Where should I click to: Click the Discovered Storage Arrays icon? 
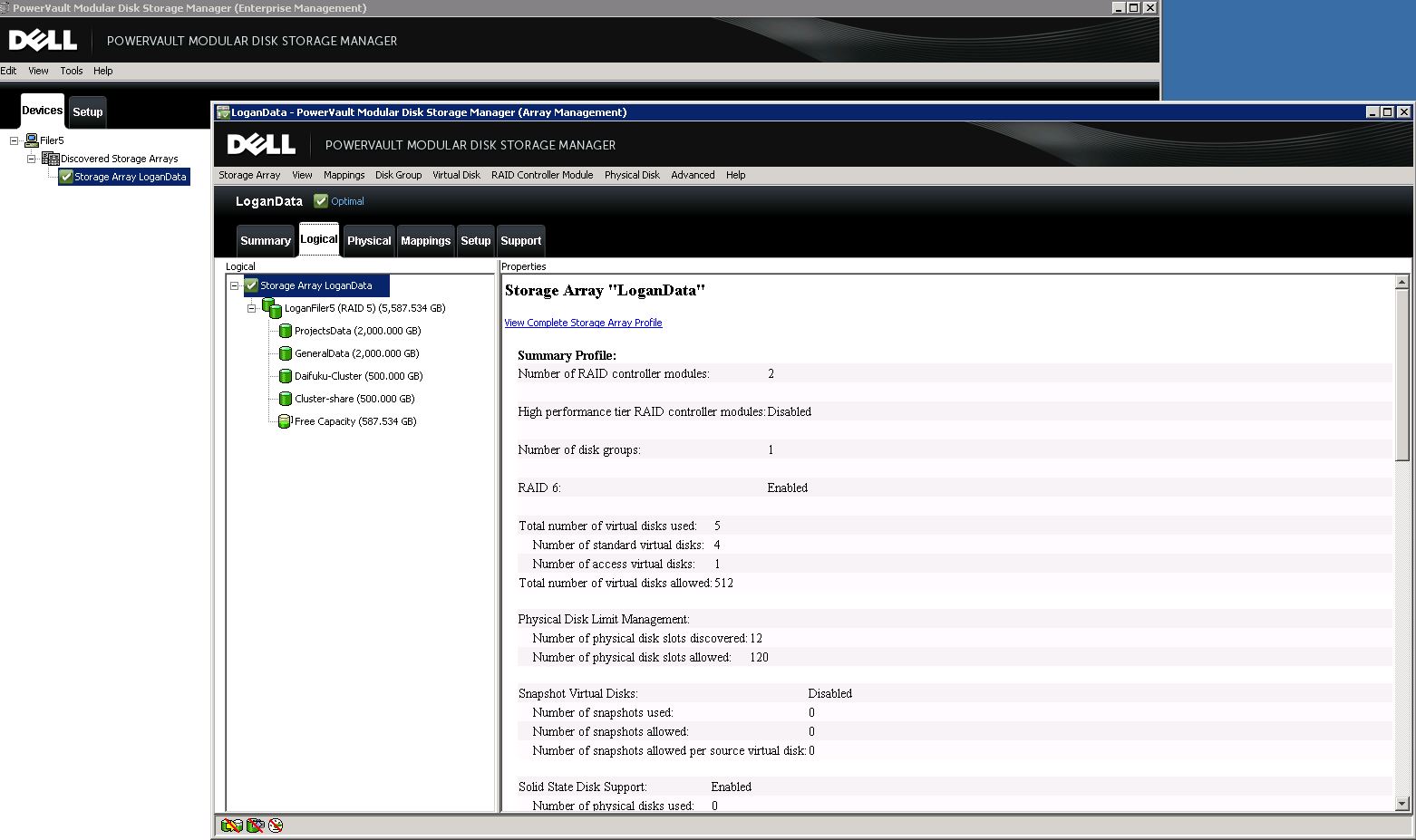[x=51, y=159]
